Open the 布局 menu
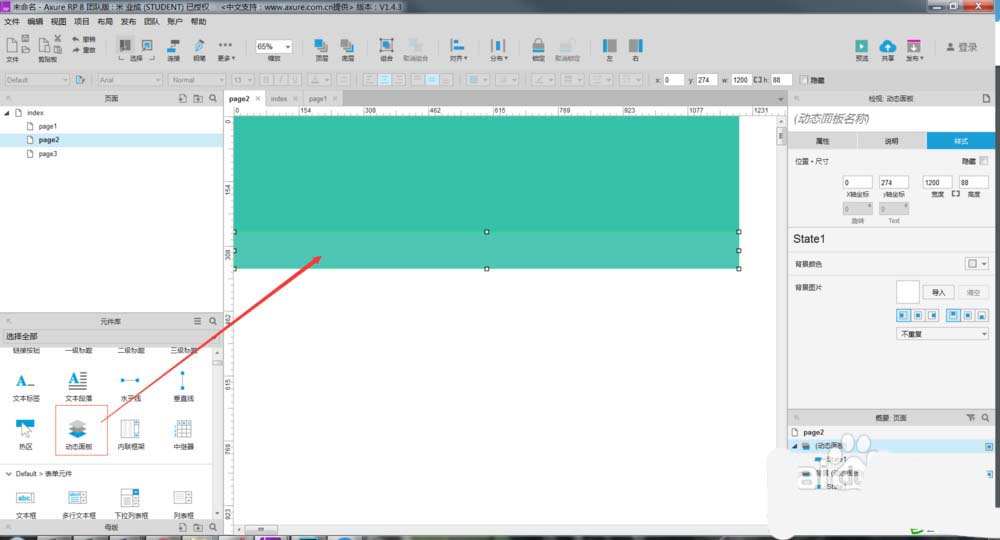The height and width of the screenshot is (540, 1000). [105, 22]
